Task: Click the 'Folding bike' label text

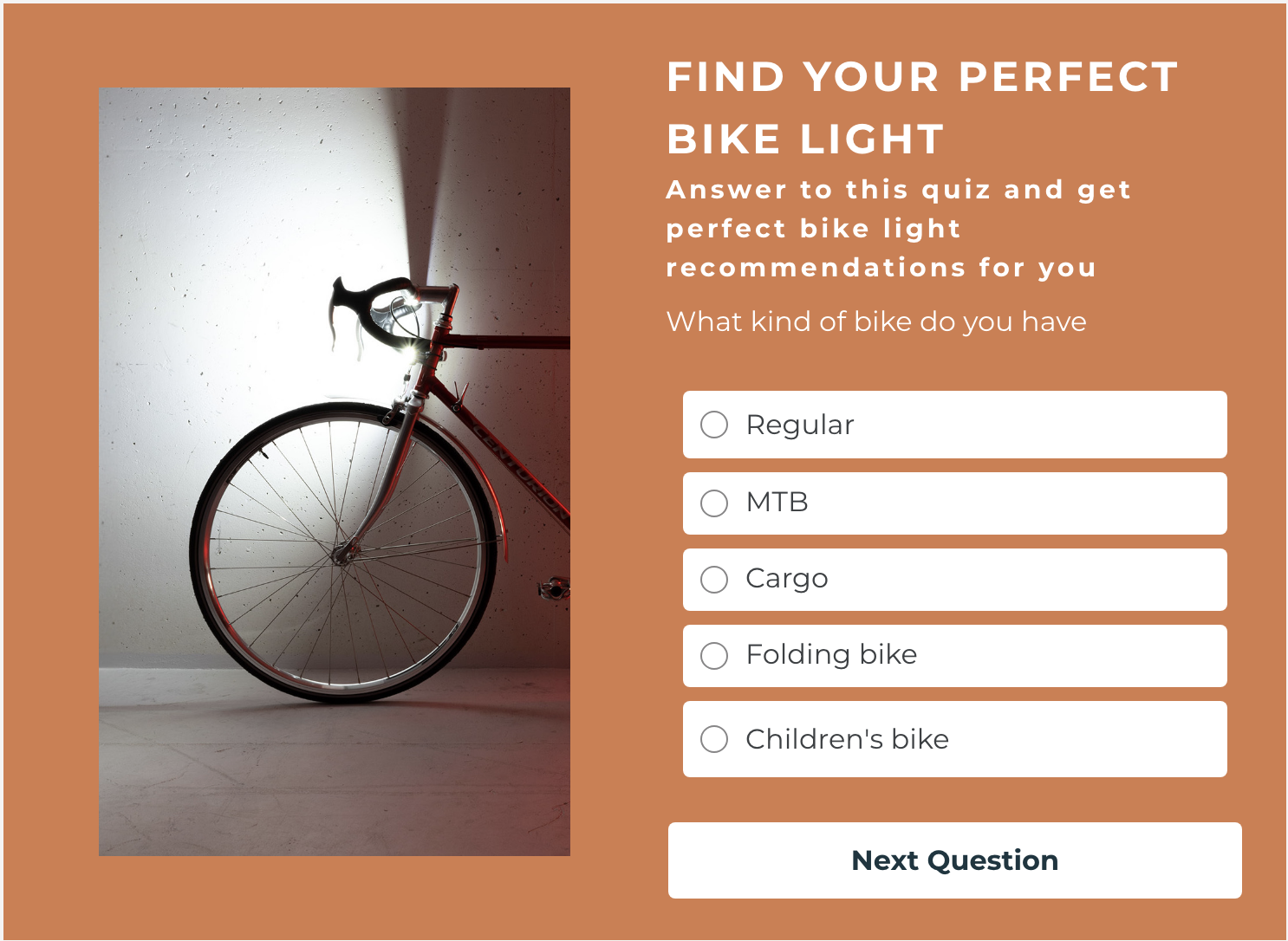Action: point(831,654)
